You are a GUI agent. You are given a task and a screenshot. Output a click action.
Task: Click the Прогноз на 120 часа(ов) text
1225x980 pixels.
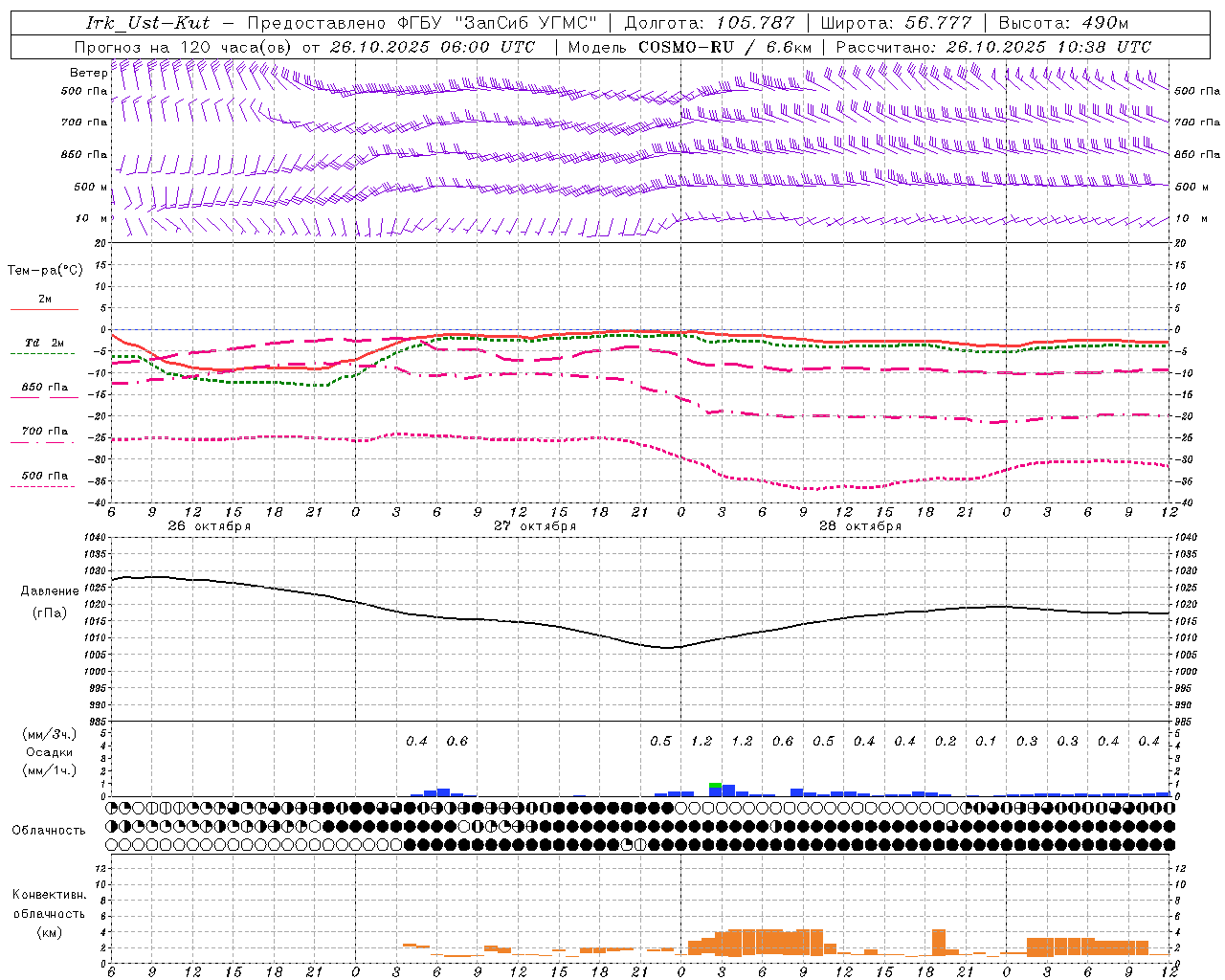(184, 46)
